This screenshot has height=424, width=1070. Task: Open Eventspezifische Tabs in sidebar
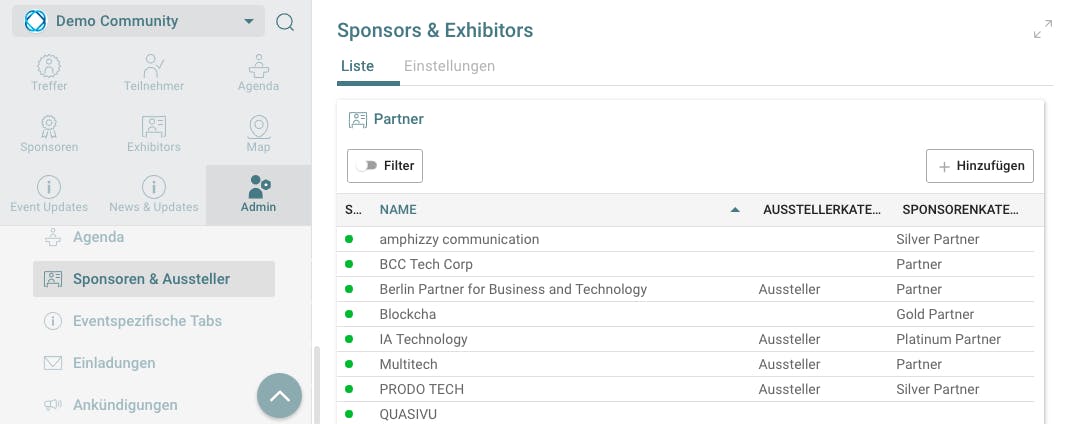click(x=147, y=321)
